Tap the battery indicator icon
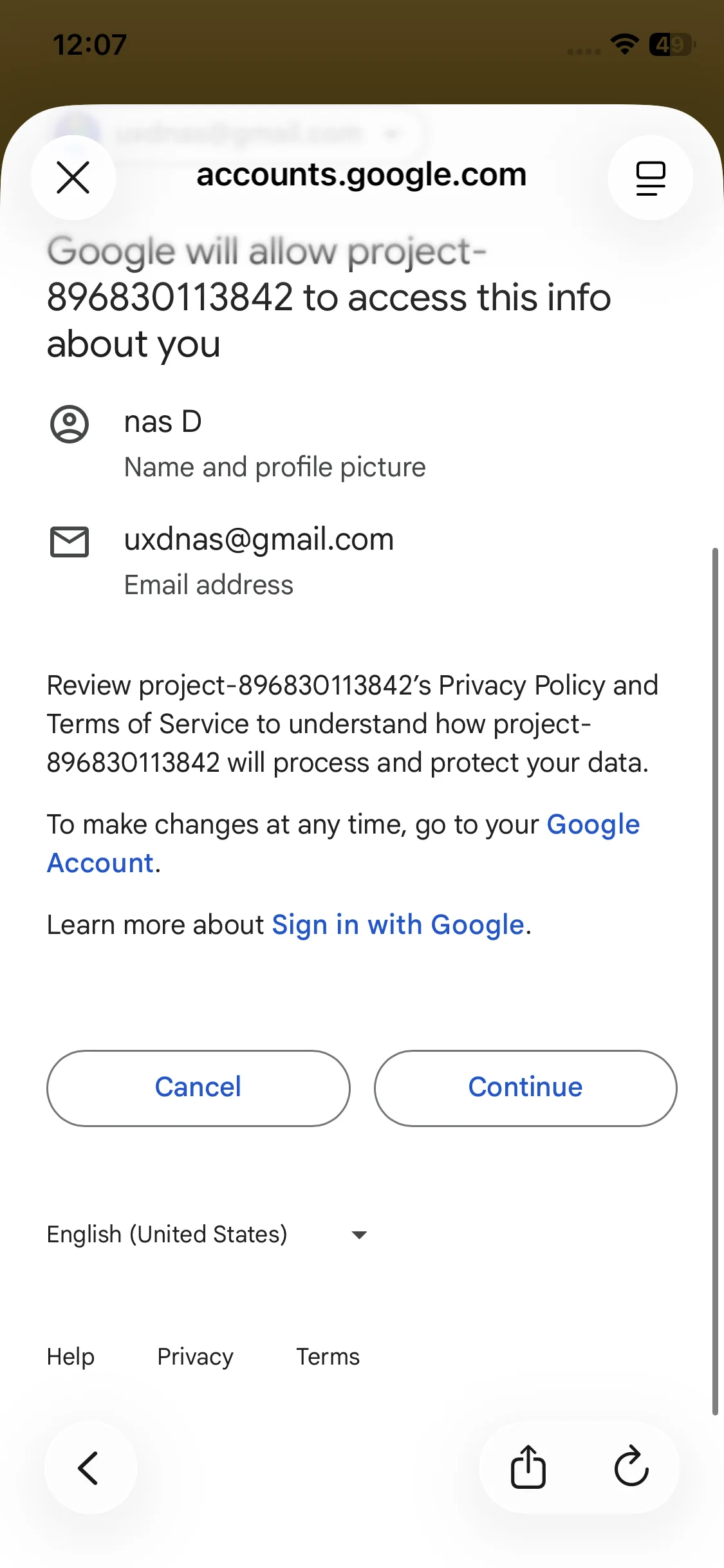The width and height of the screenshot is (724, 1568). 671,44
